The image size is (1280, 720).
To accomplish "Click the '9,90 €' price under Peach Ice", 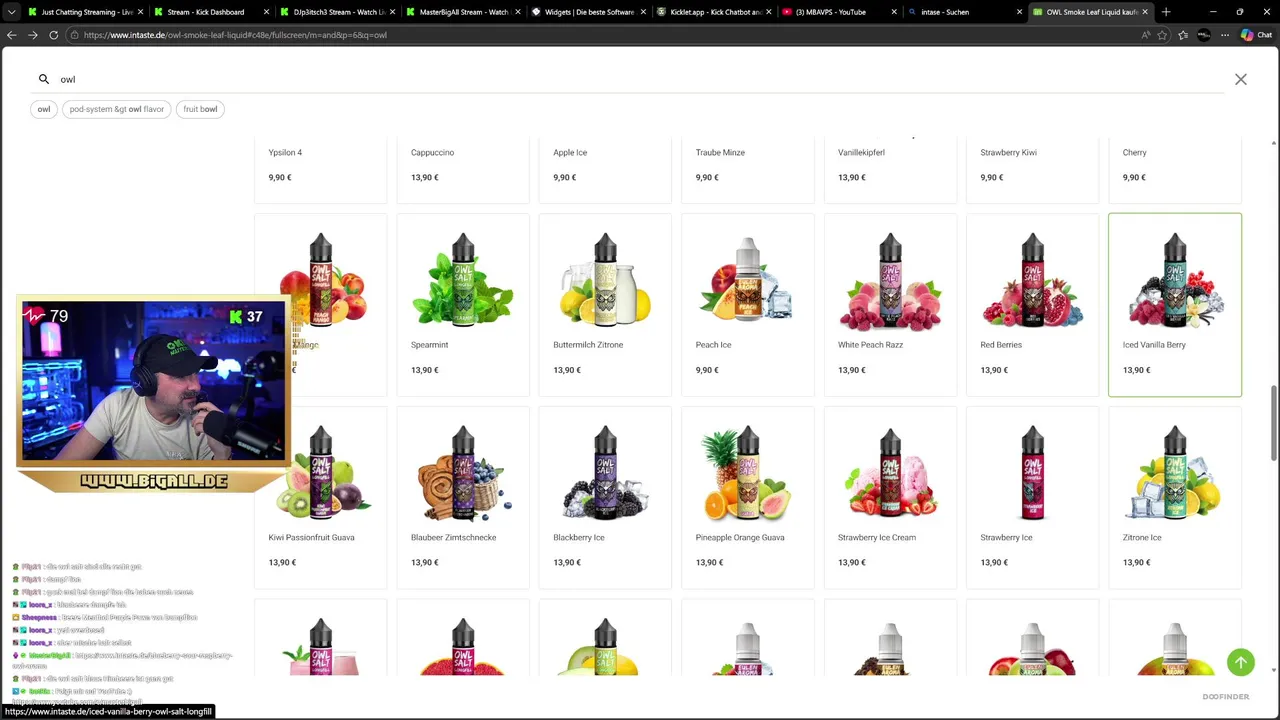I will pos(707,370).
